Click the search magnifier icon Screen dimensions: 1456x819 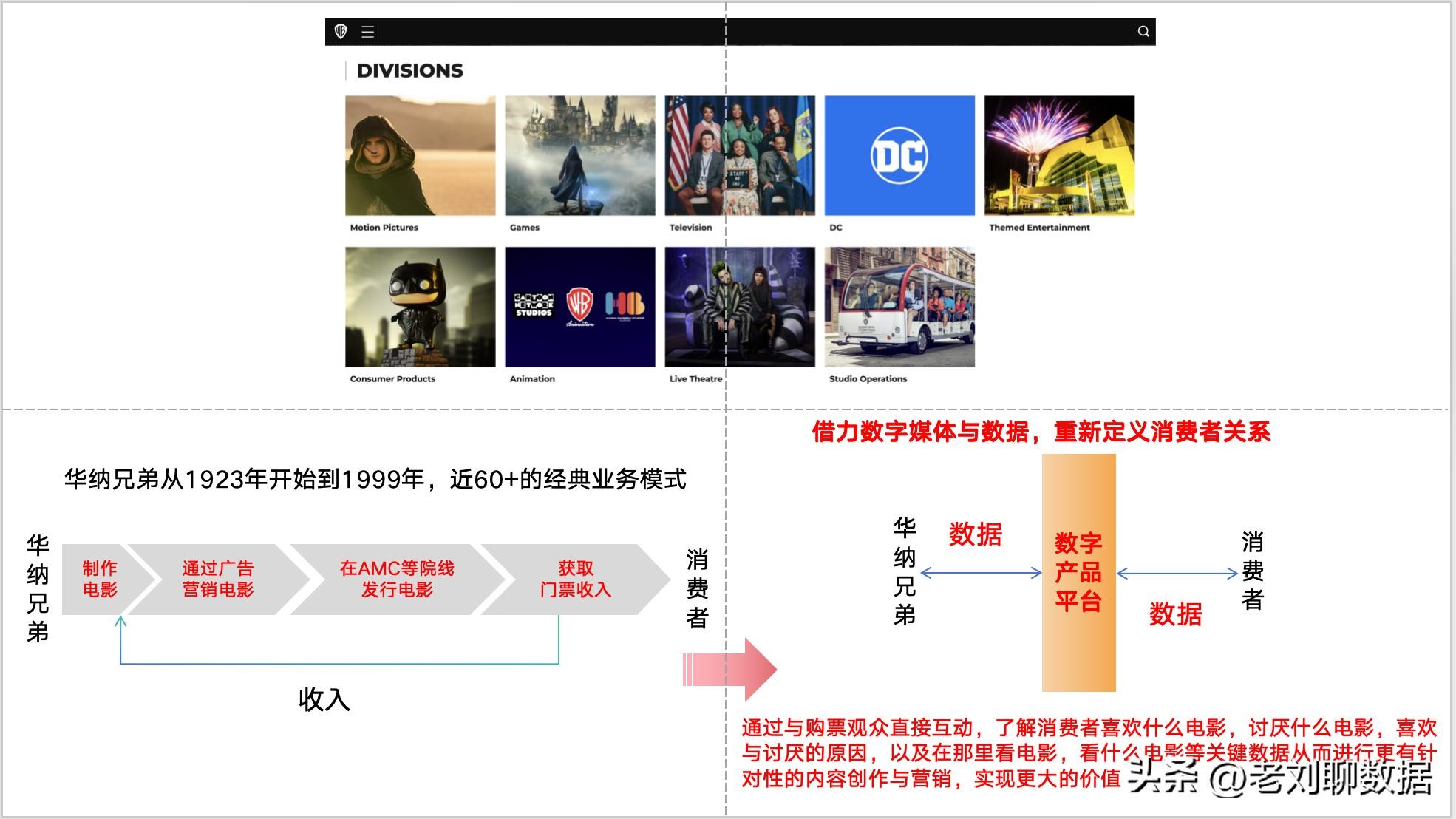(x=1143, y=31)
